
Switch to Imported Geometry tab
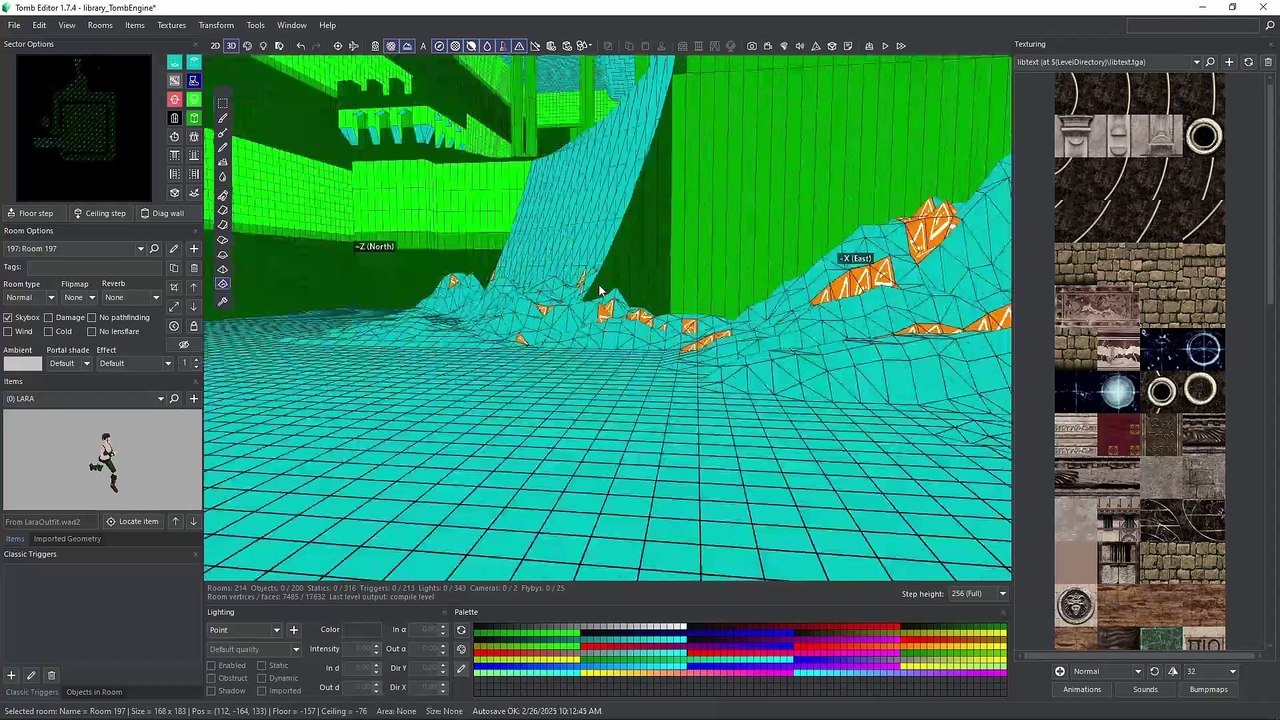(x=67, y=539)
